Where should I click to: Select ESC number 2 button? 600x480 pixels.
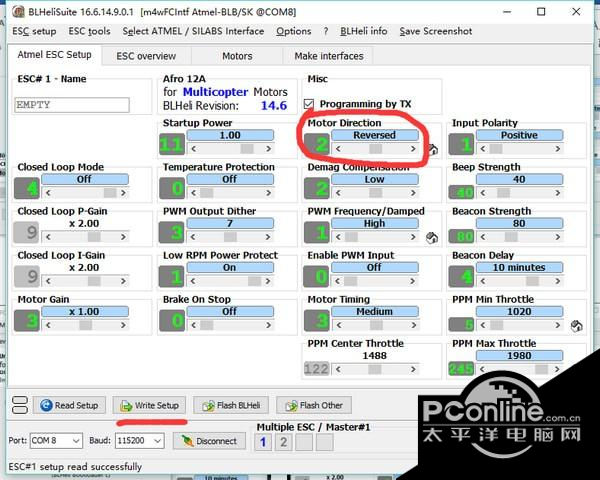[x=284, y=442]
